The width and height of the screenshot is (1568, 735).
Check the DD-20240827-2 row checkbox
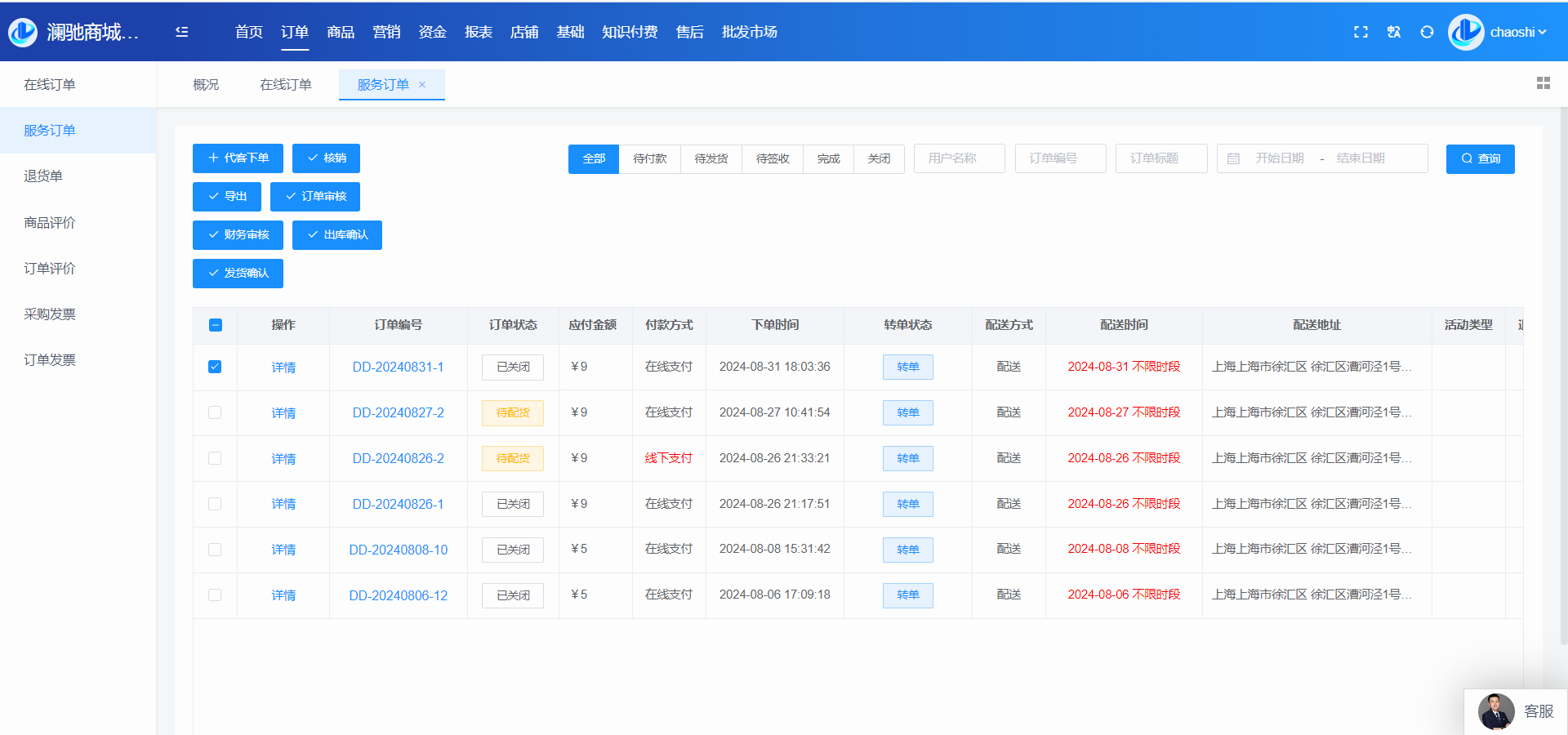(x=215, y=412)
